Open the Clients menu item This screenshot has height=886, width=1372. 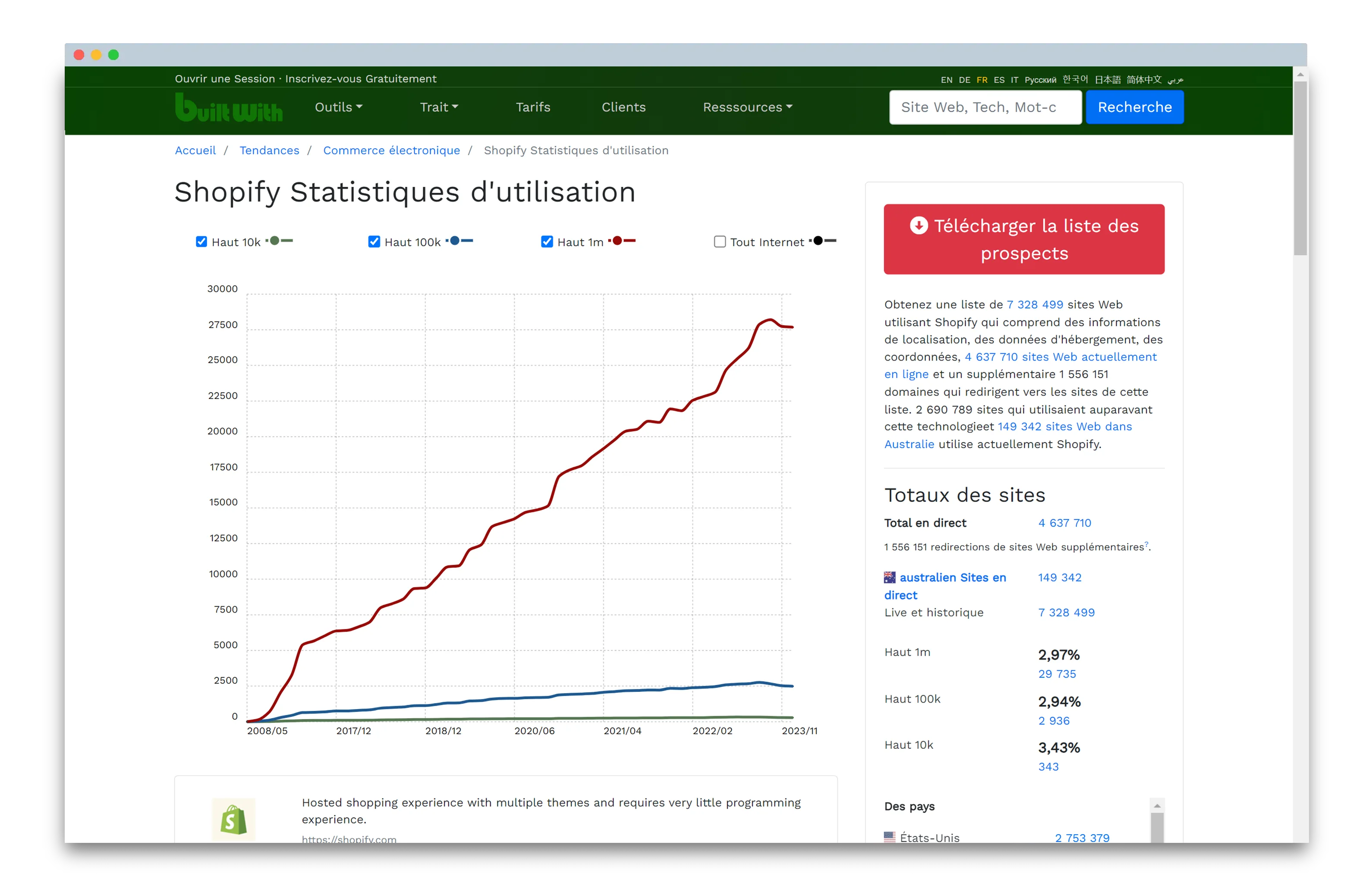pos(623,107)
